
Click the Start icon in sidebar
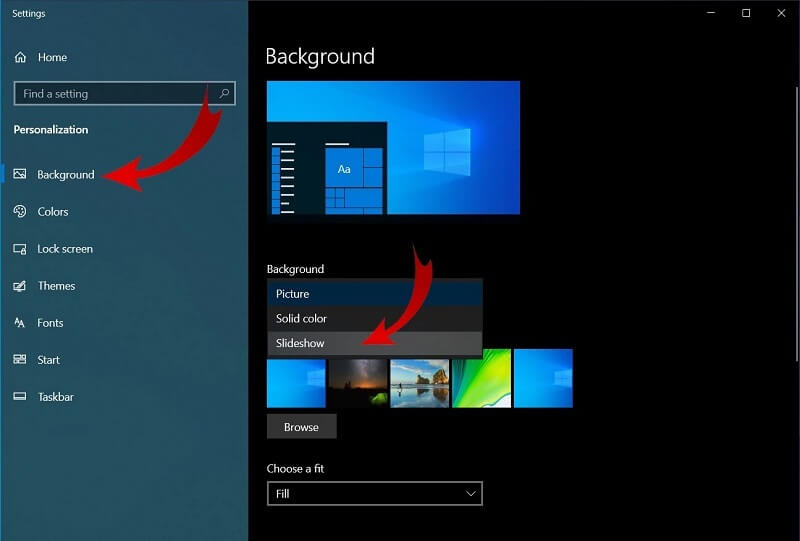tap(20, 360)
